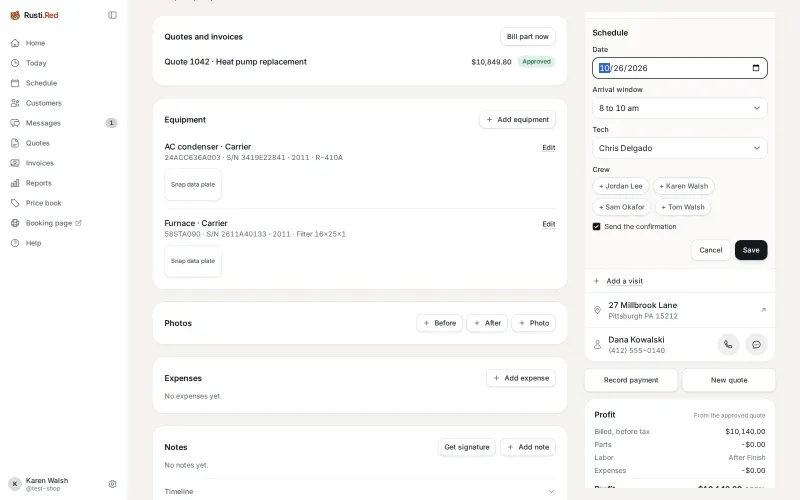
Task: Click the unread messages badge
Action: (x=111, y=123)
